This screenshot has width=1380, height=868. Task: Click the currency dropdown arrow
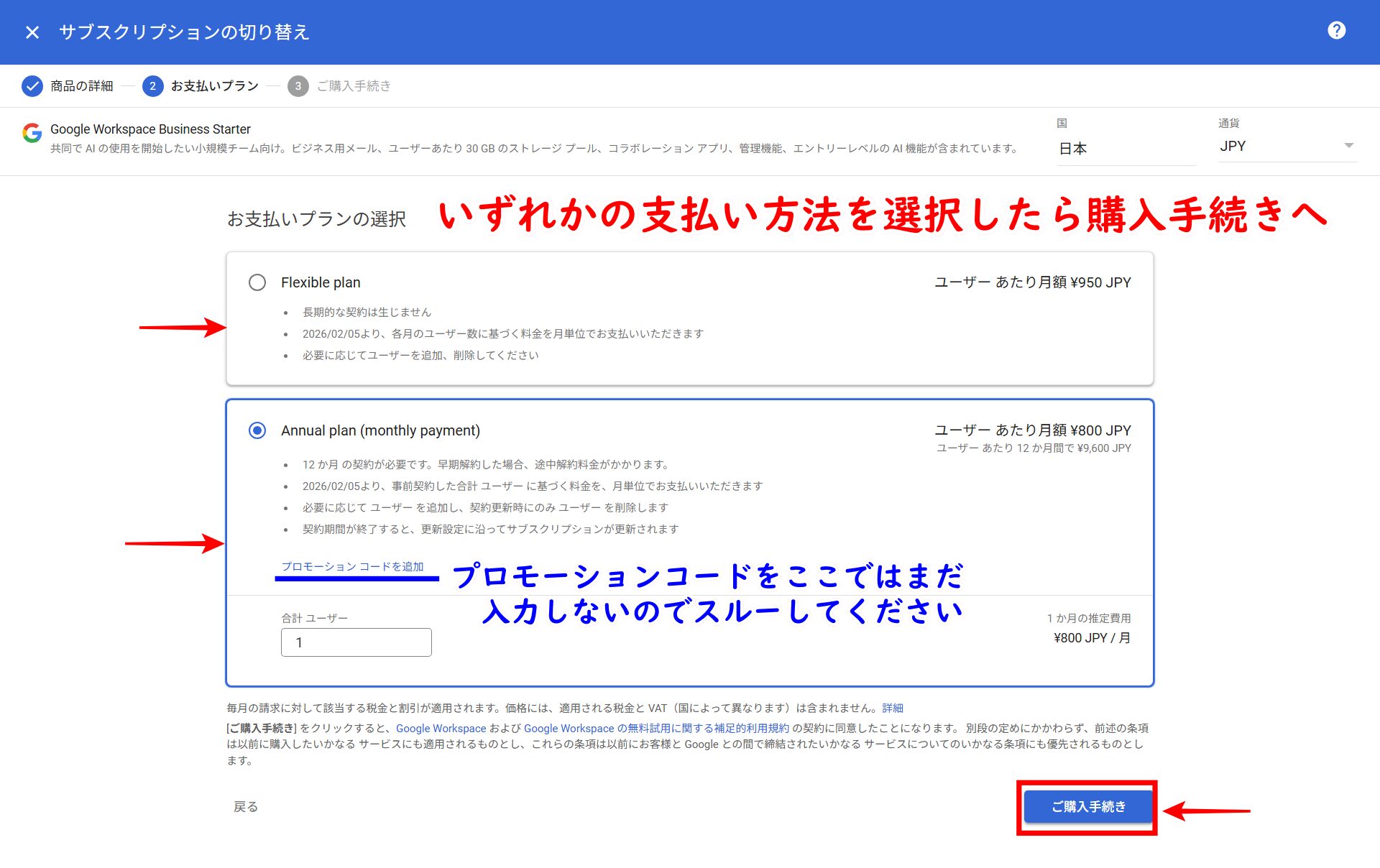(1348, 146)
